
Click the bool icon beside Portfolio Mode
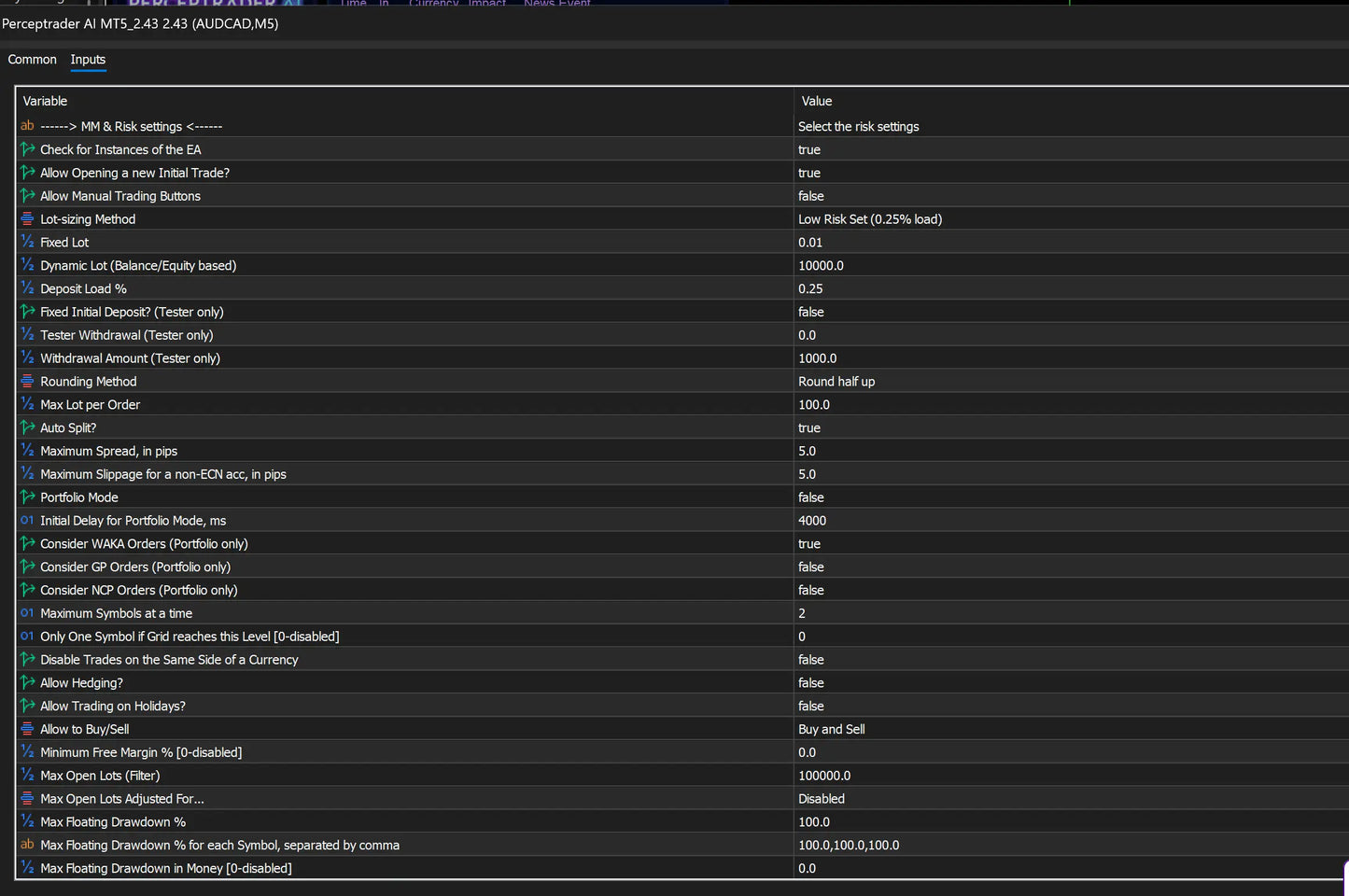(27, 497)
